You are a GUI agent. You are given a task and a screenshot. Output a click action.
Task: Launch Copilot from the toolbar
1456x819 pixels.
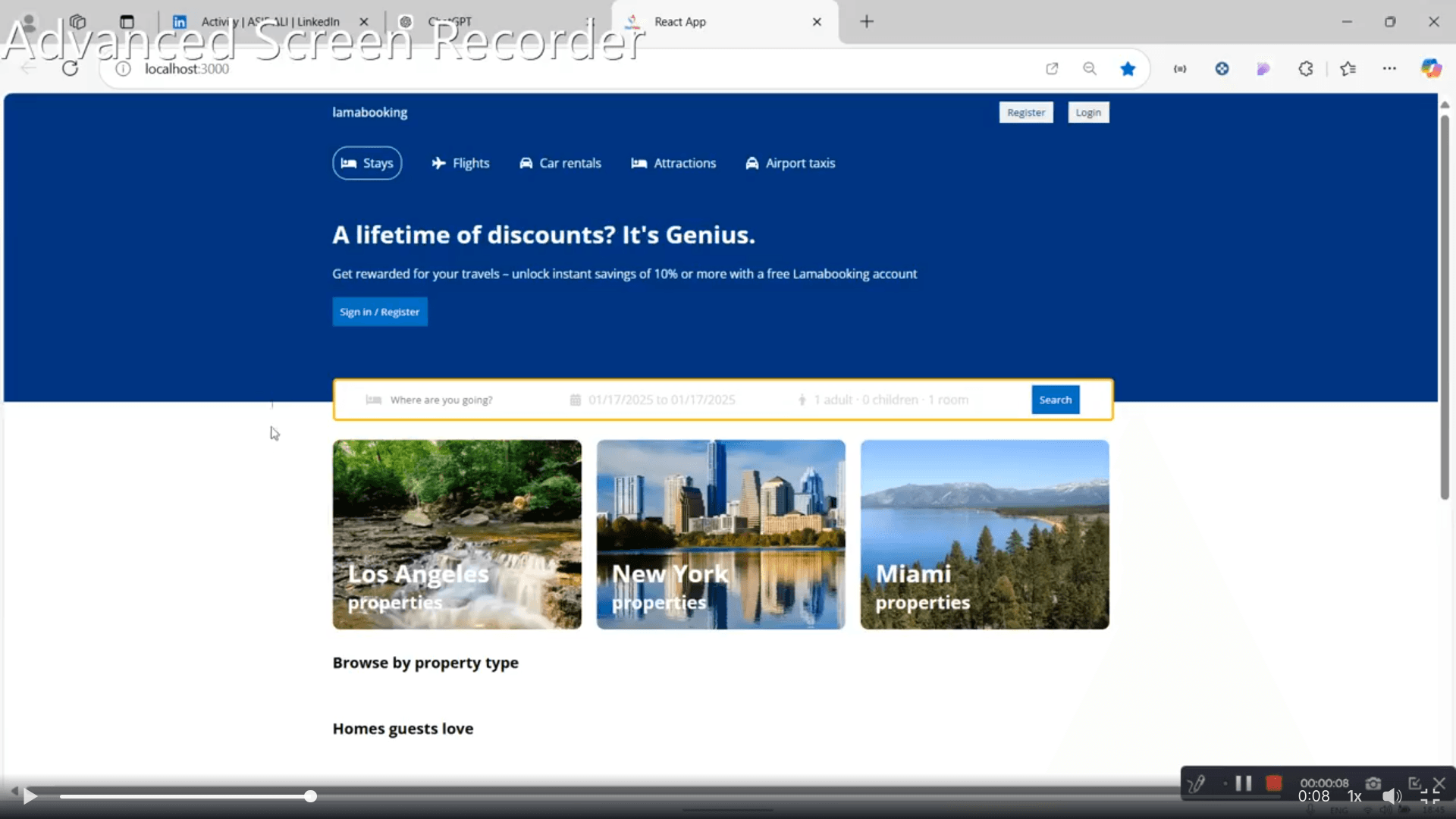click(x=1431, y=69)
